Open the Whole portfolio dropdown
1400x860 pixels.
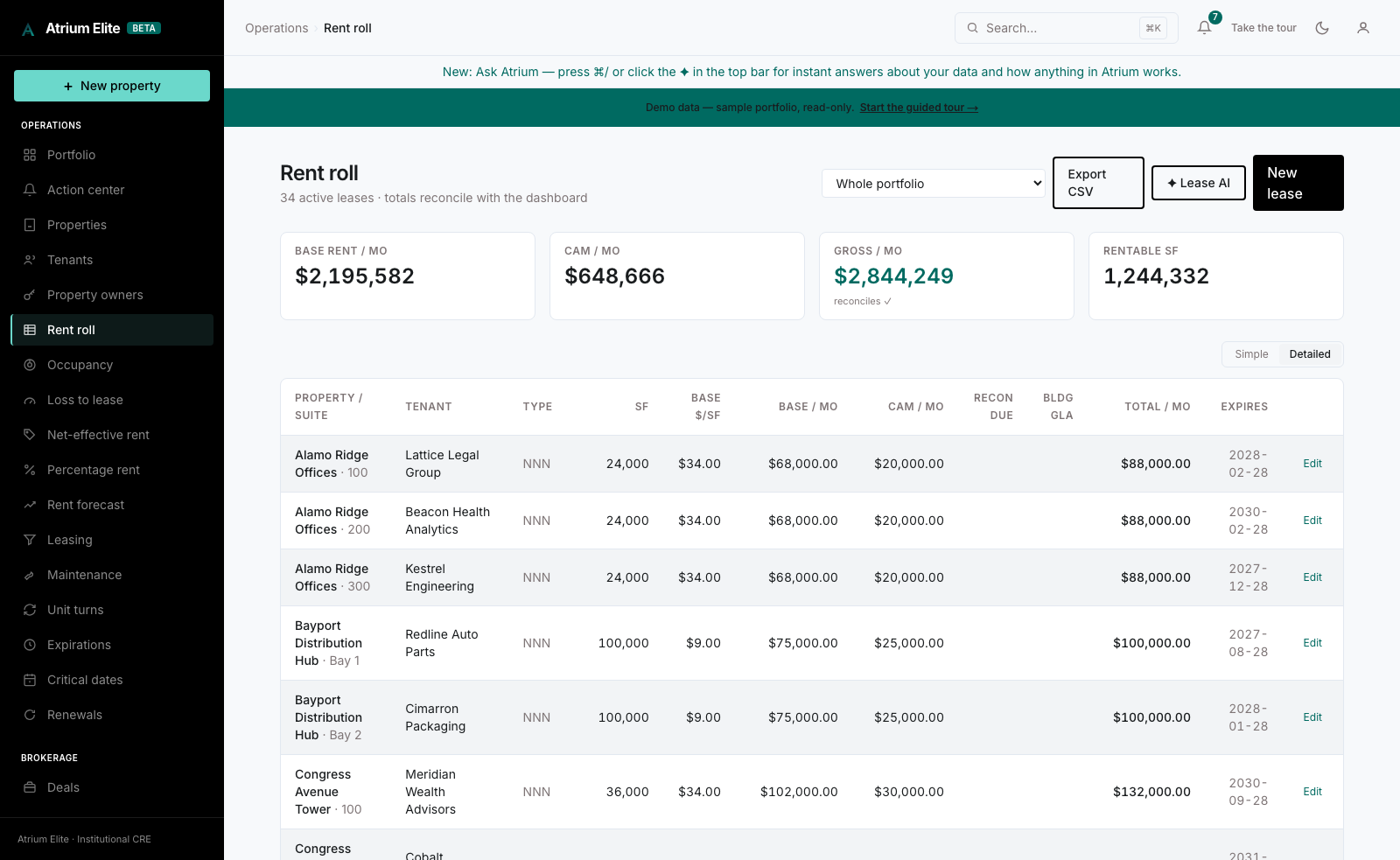[934, 184]
